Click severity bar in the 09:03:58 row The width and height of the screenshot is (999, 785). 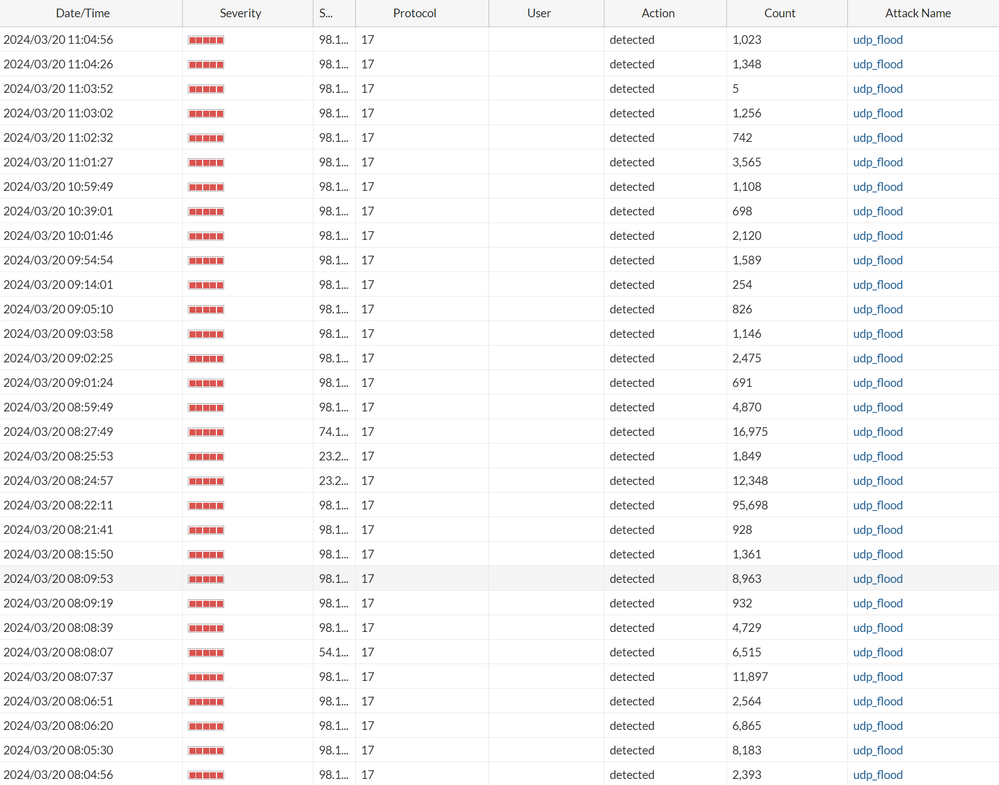[x=206, y=335]
